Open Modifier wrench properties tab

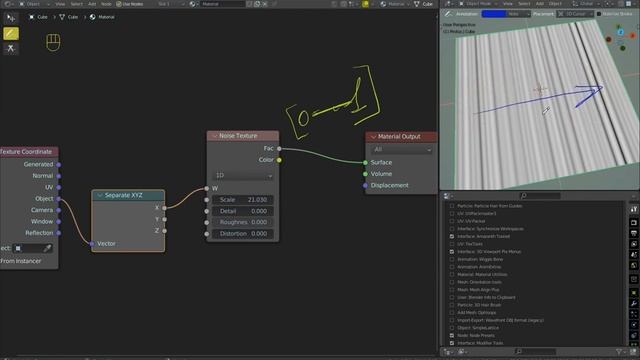[x=633, y=304]
